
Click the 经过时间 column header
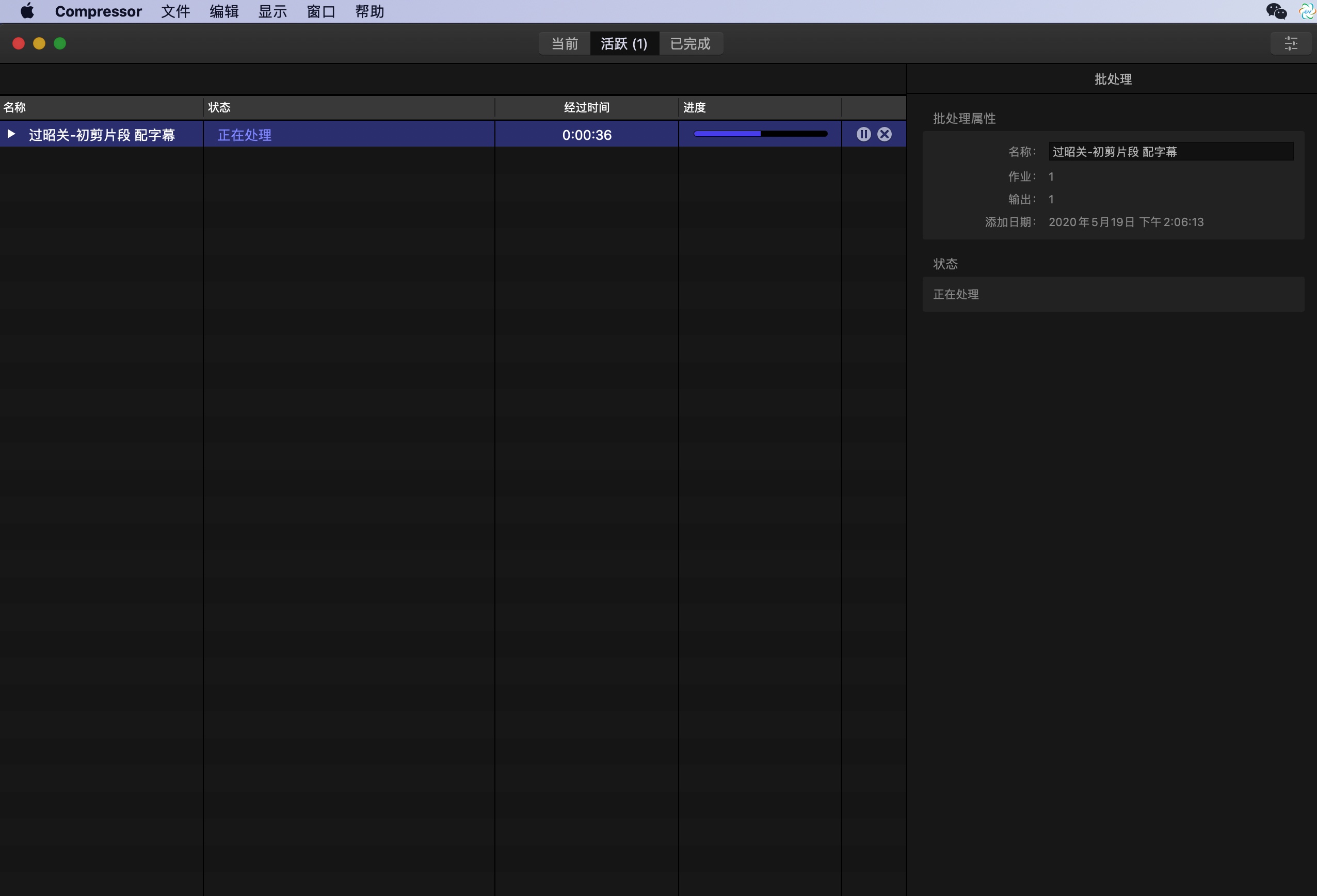click(x=587, y=108)
